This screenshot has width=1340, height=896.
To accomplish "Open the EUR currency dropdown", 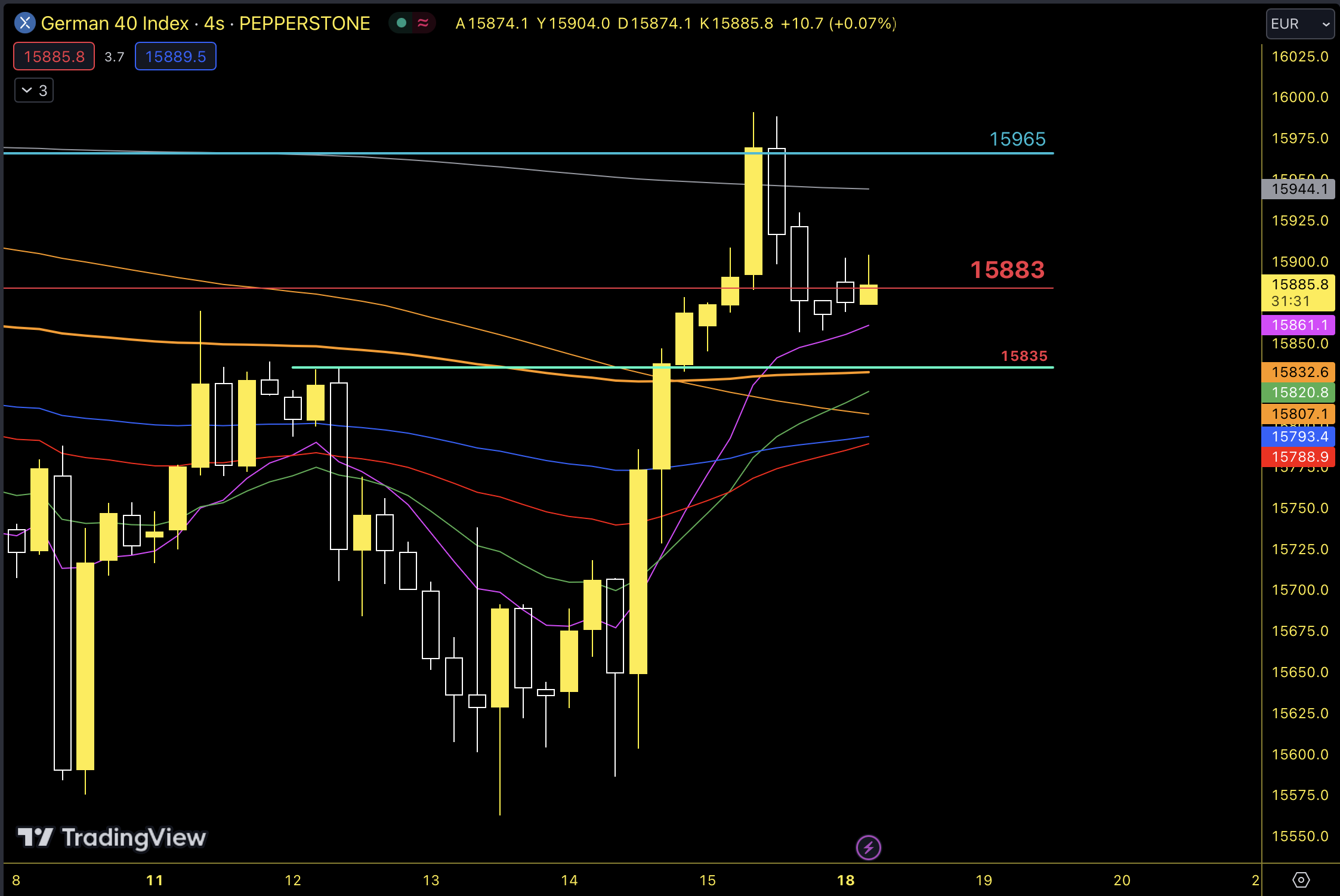I will [1299, 24].
